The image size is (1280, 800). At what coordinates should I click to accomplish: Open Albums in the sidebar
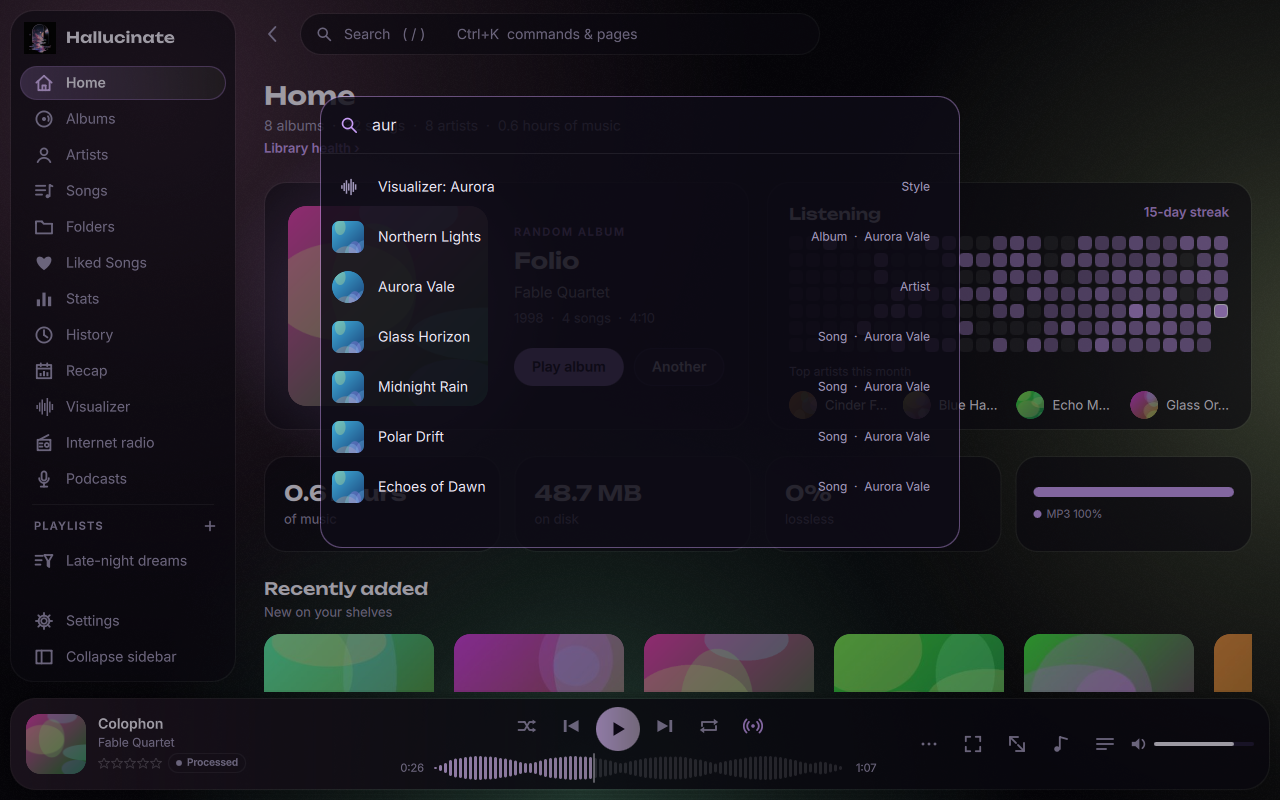(x=123, y=119)
